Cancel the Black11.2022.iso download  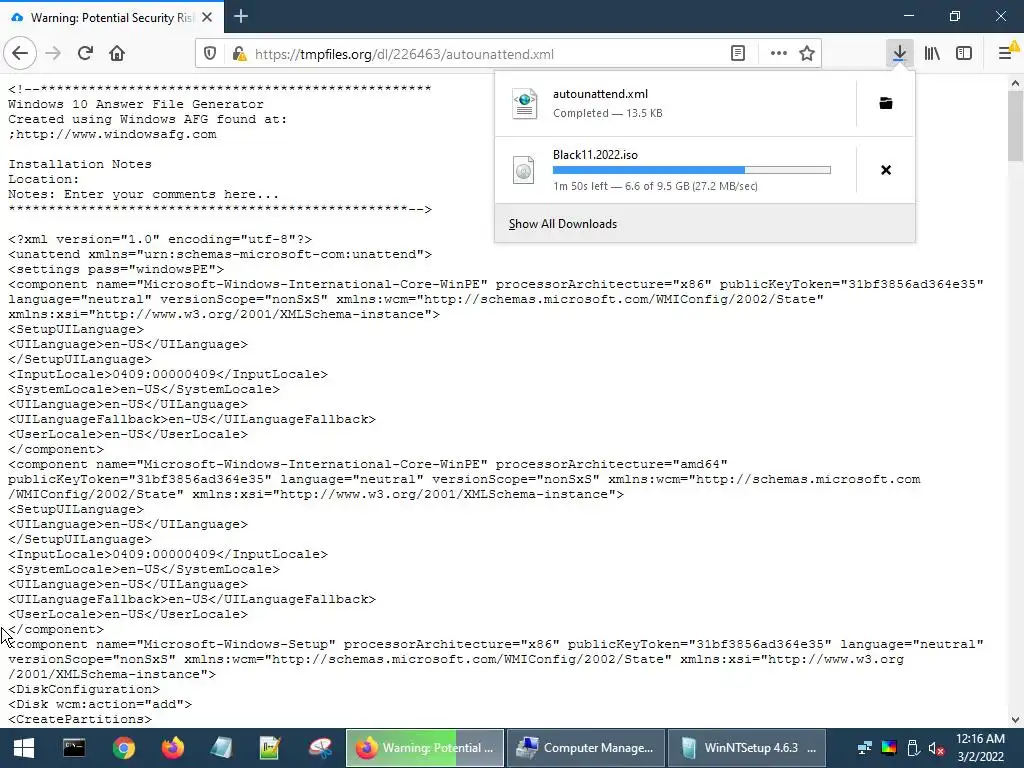[886, 170]
